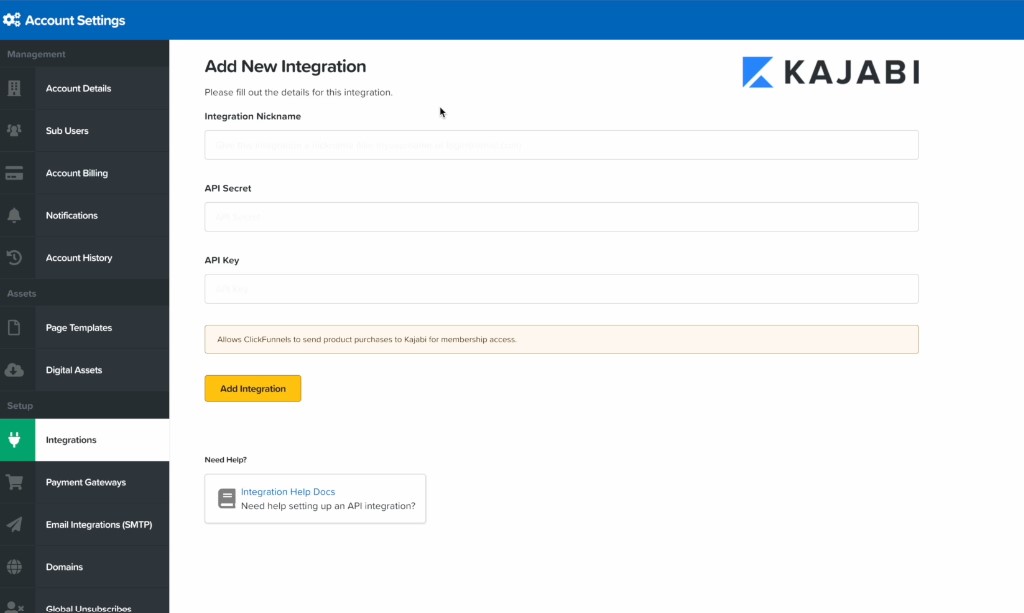Click the Setup section label

tap(20, 406)
